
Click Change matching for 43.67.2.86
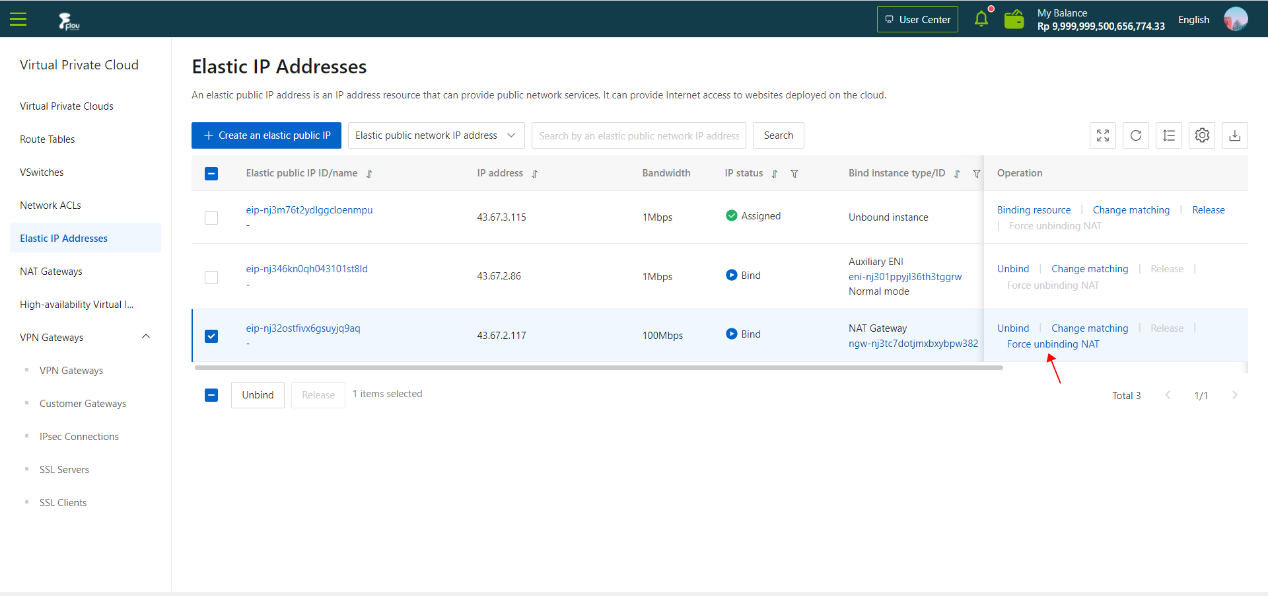point(1090,269)
